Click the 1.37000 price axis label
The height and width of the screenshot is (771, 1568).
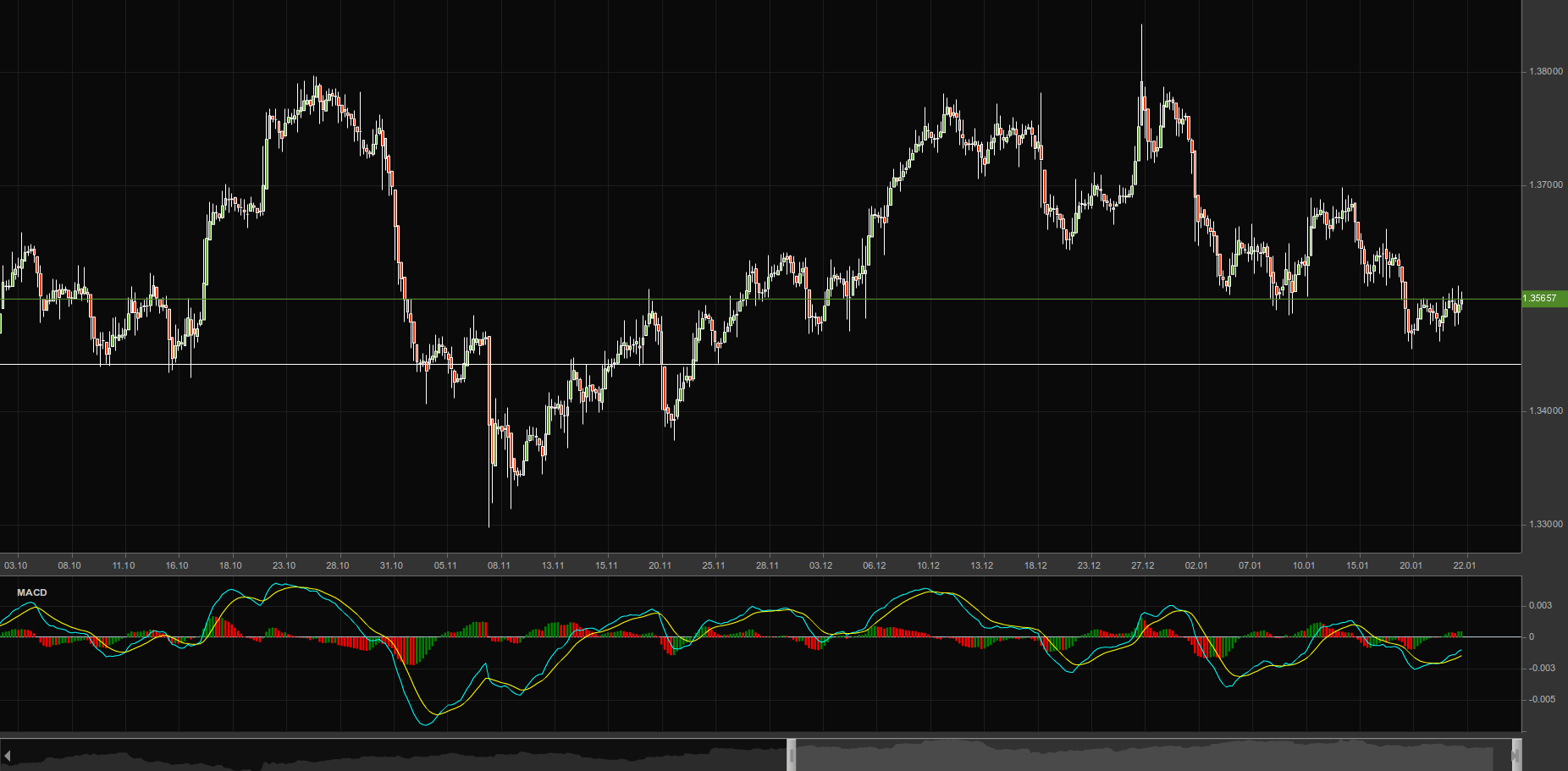pos(1545,185)
